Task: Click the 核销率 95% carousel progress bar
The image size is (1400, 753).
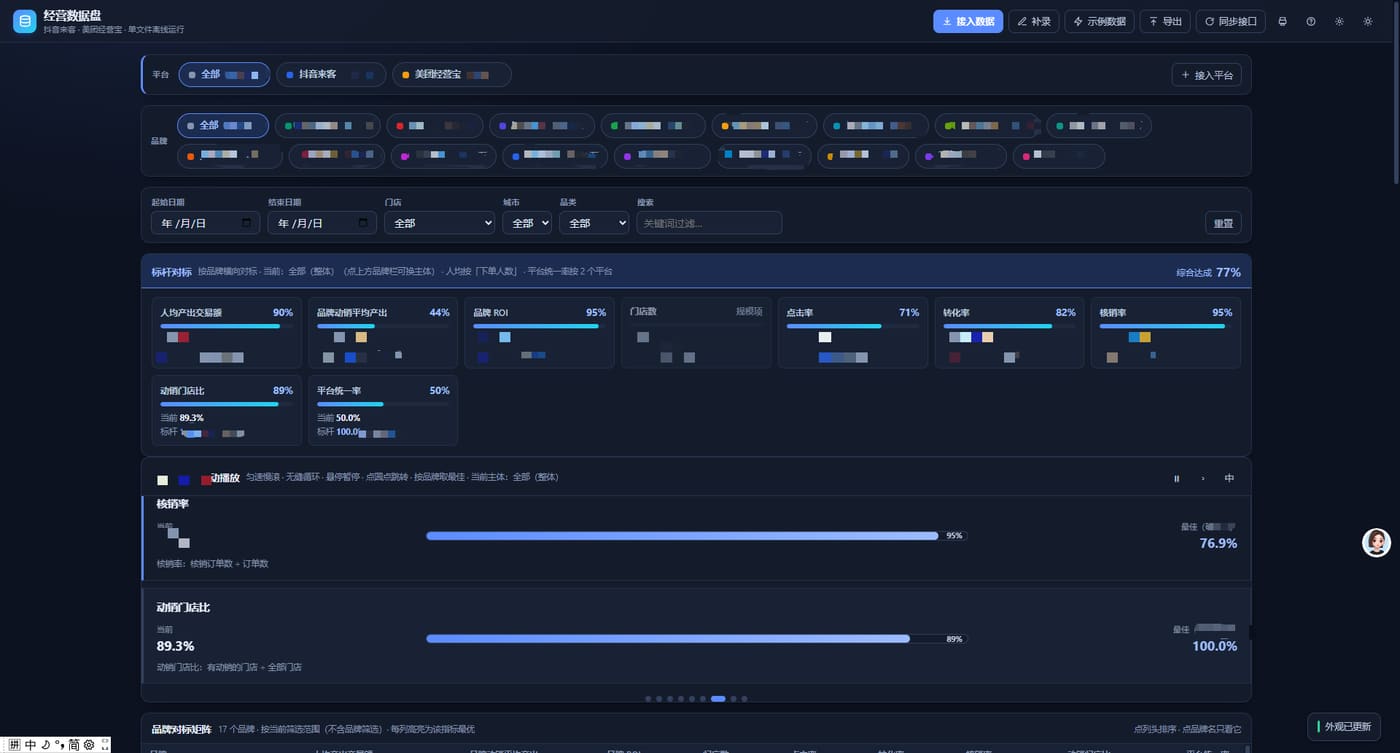Action: coord(697,536)
